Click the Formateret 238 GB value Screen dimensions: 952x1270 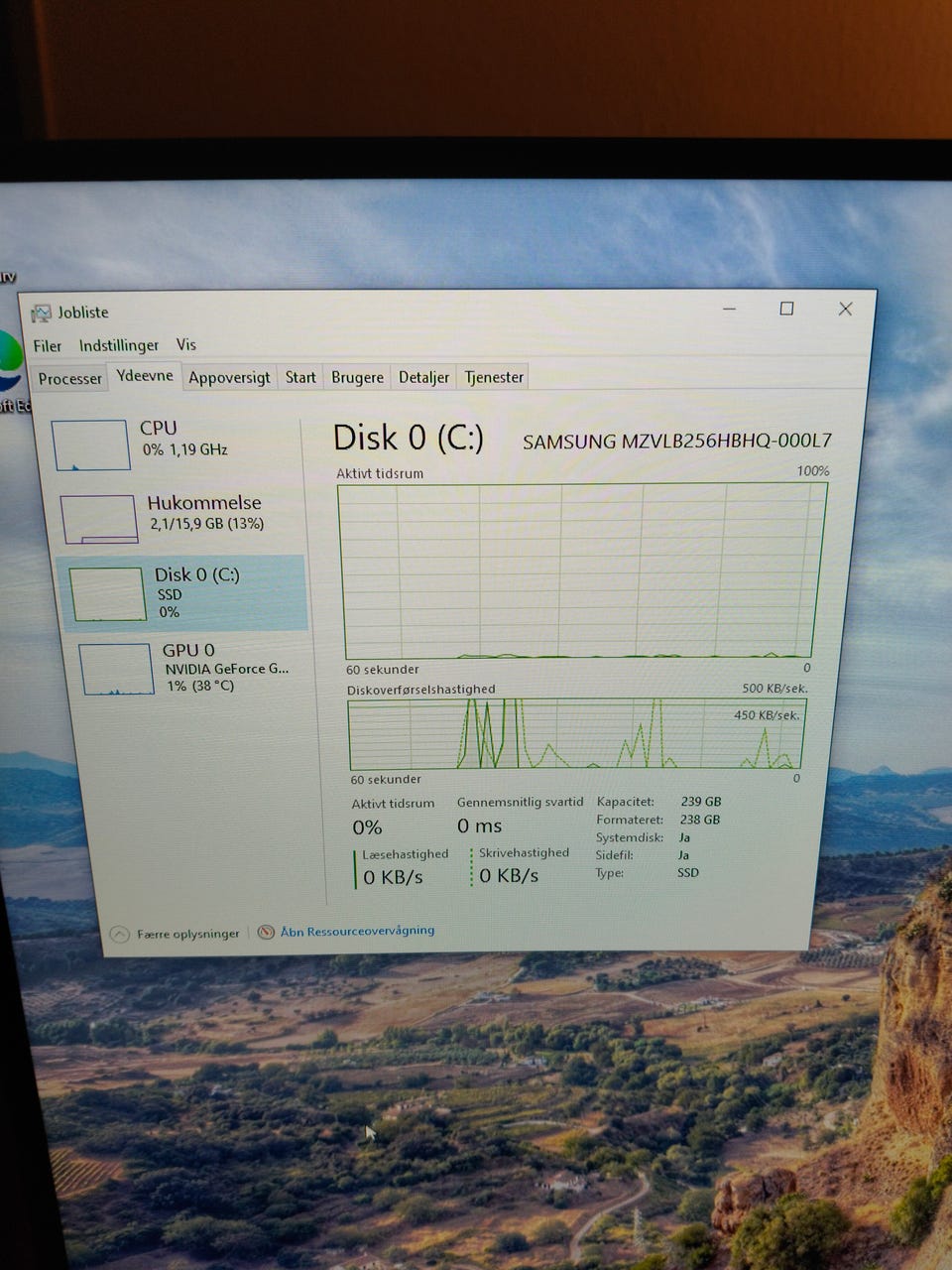(x=700, y=820)
